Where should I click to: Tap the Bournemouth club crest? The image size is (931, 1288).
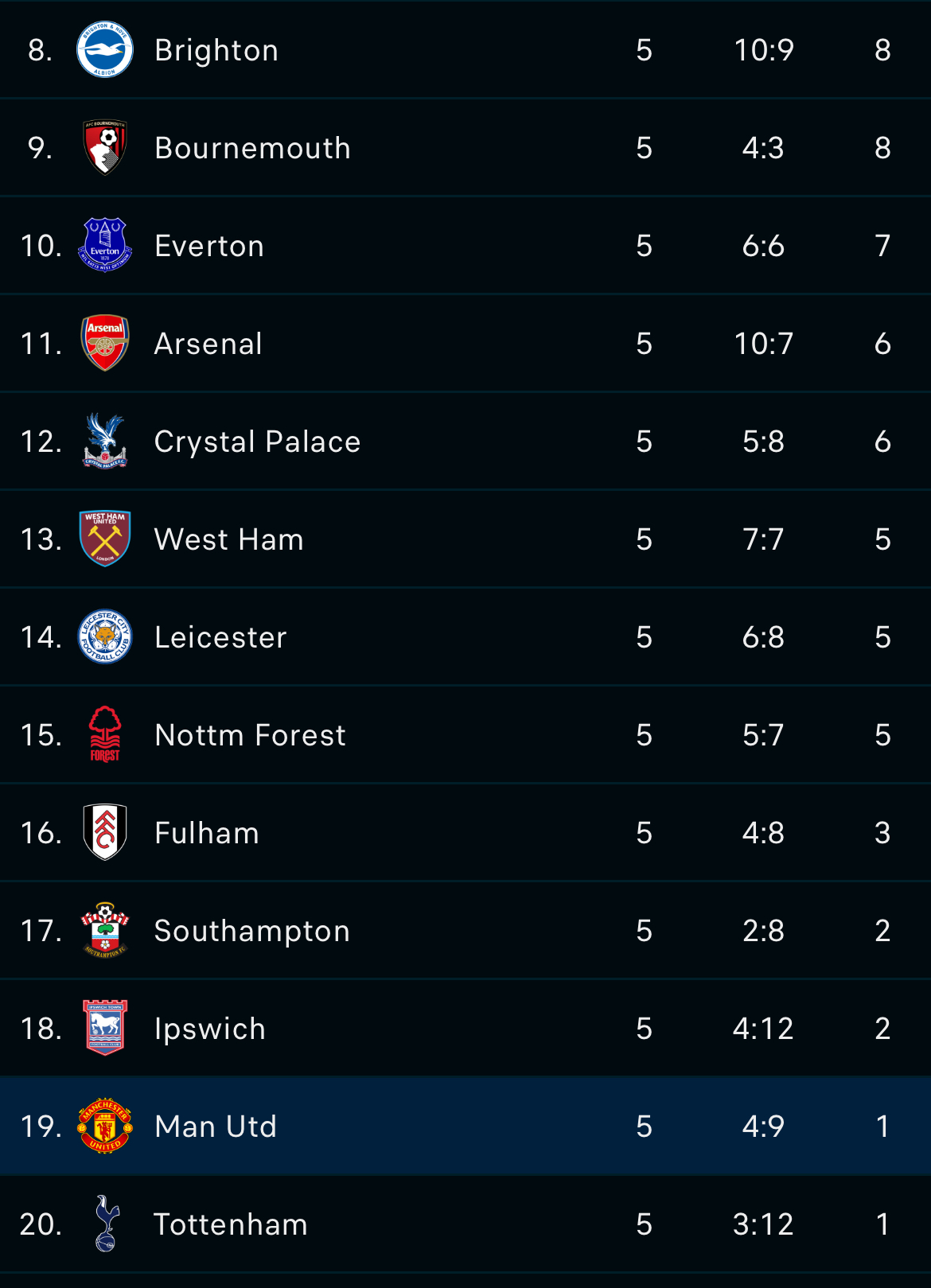tap(105, 147)
